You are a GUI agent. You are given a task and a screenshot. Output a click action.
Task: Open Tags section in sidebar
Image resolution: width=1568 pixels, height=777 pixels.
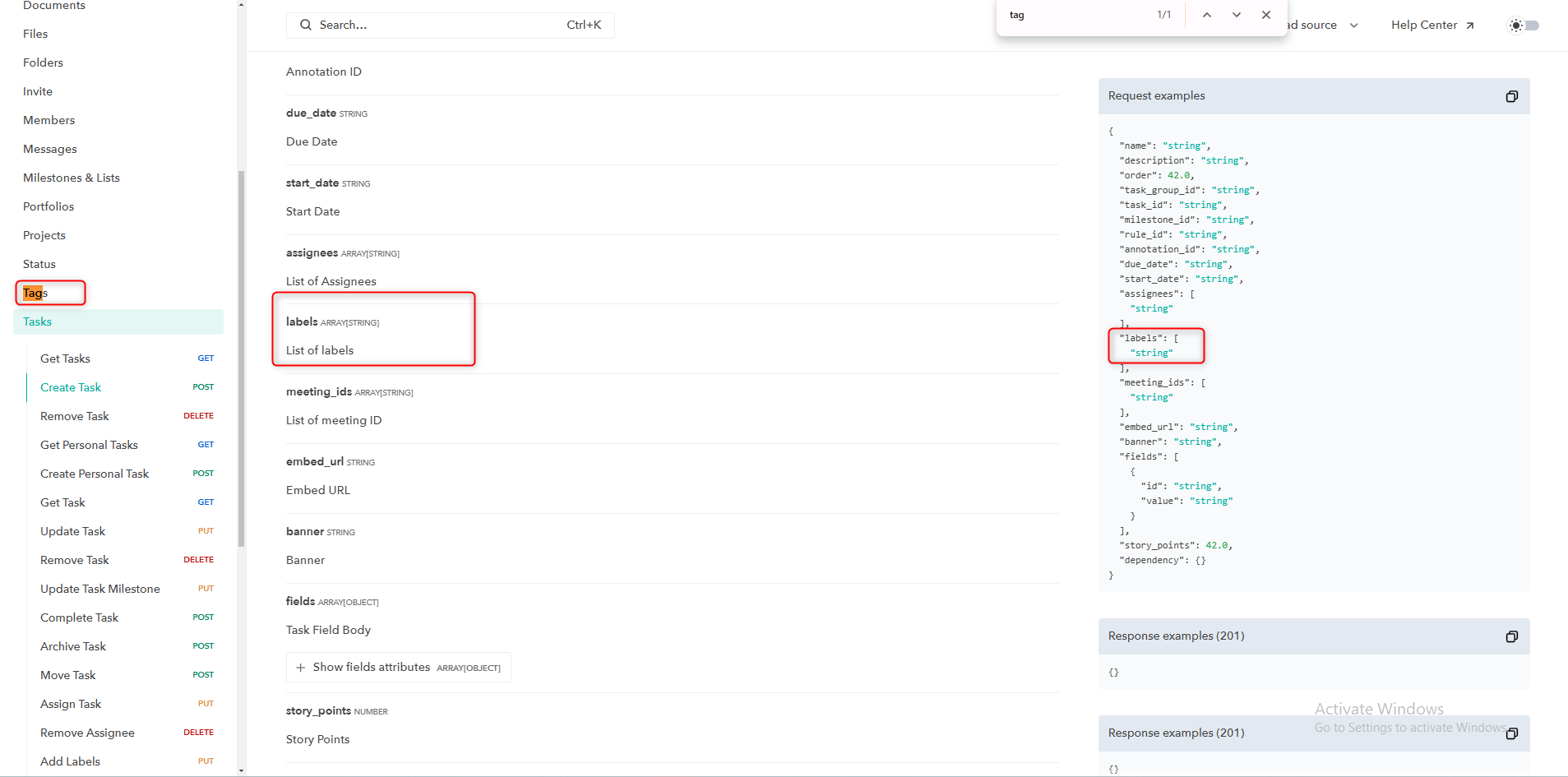click(35, 293)
